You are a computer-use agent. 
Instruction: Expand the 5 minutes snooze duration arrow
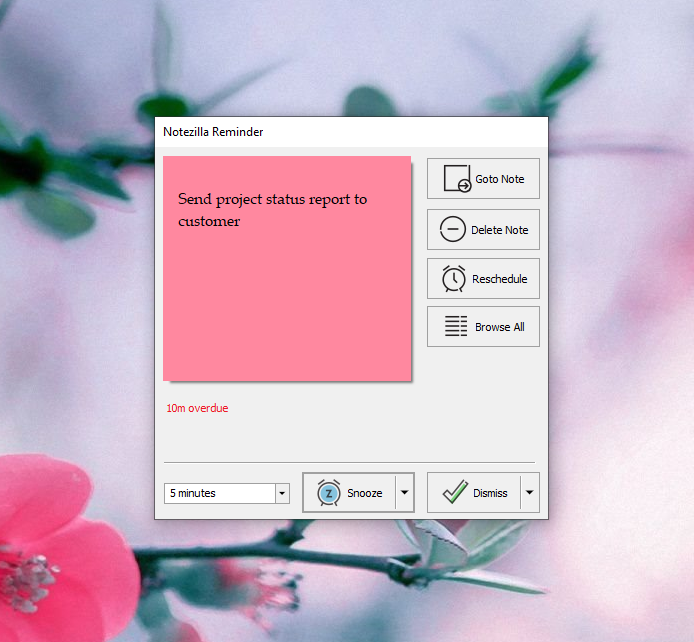pyautogui.click(x=282, y=493)
